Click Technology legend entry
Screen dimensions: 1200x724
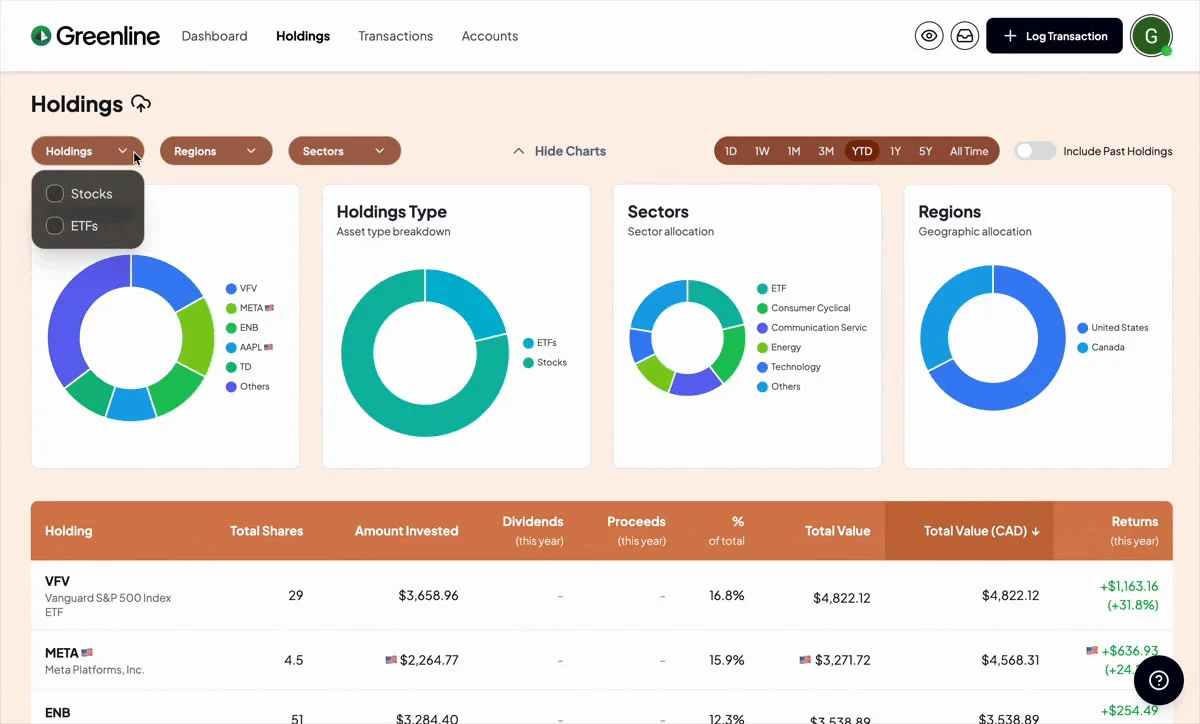pos(789,367)
